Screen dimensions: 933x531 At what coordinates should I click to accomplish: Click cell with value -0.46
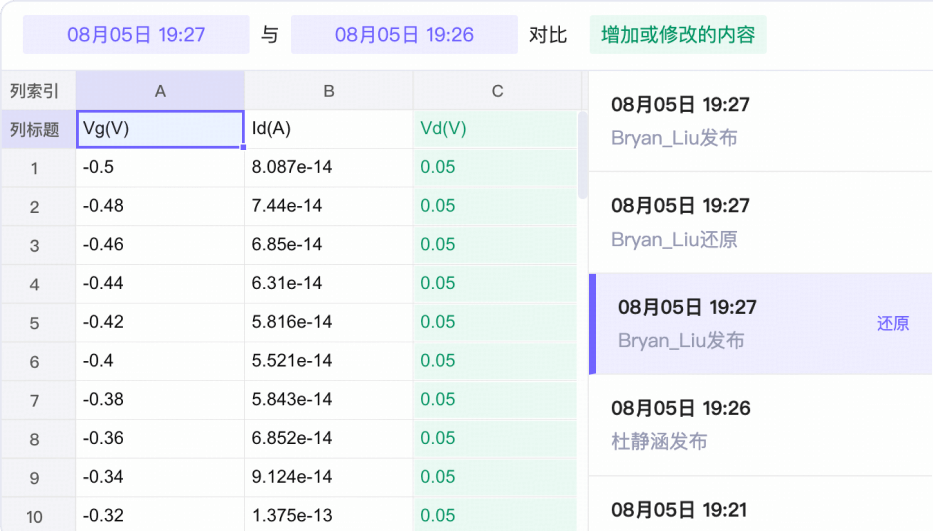point(160,245)
